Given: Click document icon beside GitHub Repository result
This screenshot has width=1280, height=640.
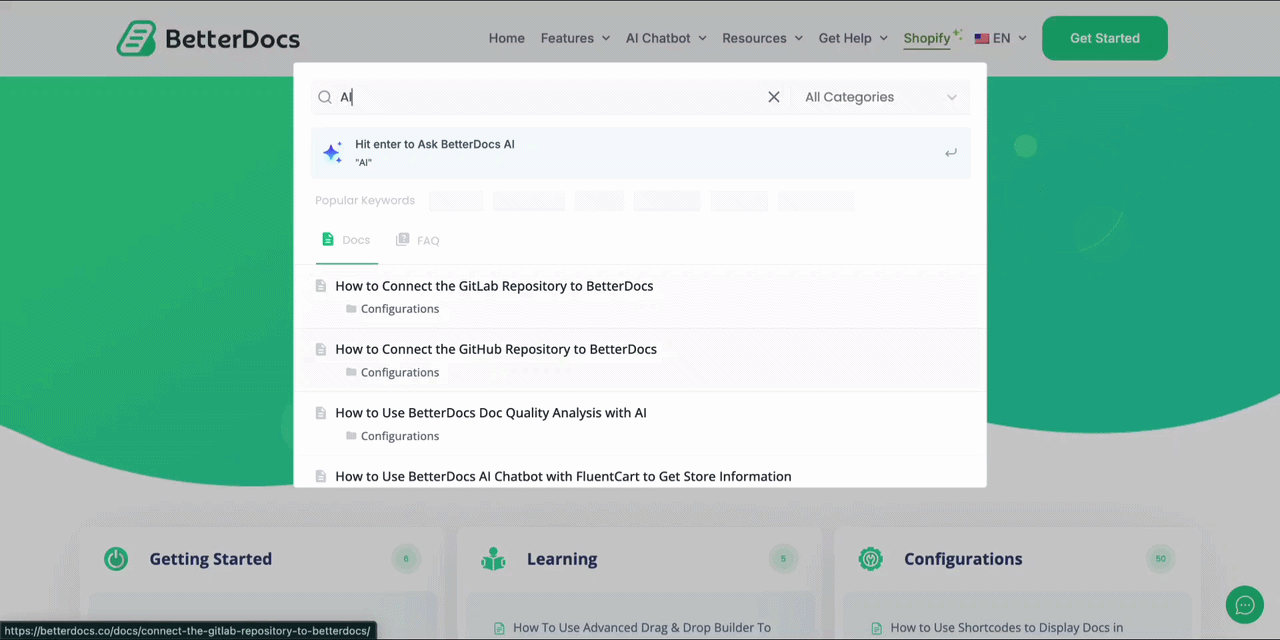Looking at the screenshot, I should pyautogui.click(x=321, y=349).
